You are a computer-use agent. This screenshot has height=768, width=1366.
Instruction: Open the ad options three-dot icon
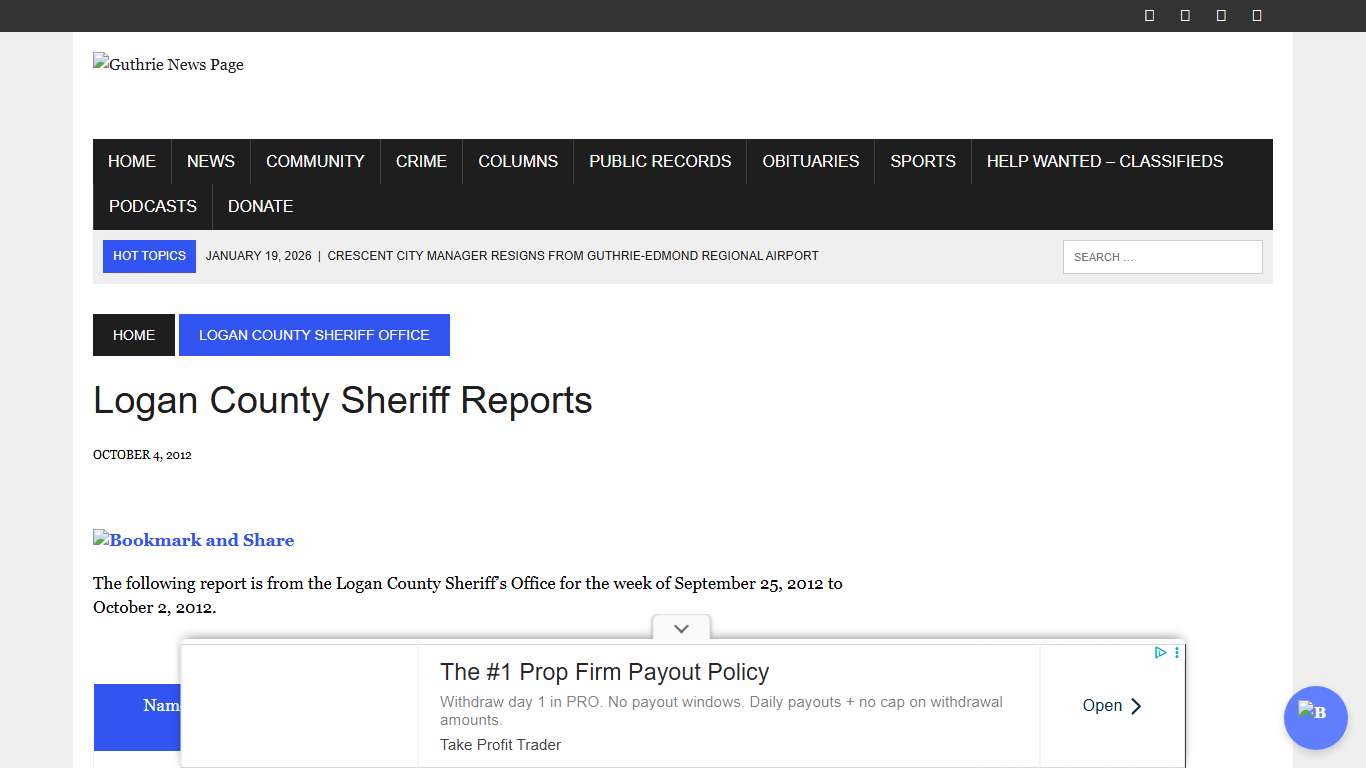[x=1177, y=652]
